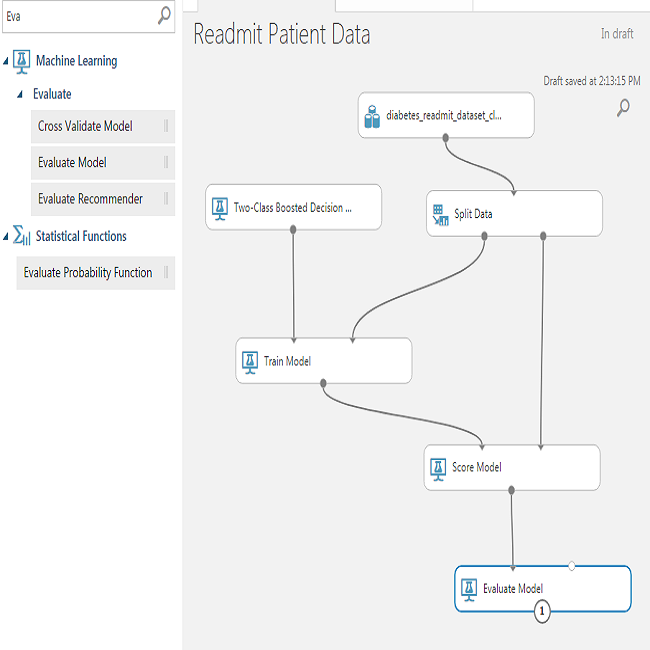
Task: Open the canvas search magnifier
Action: pos(623,108)
